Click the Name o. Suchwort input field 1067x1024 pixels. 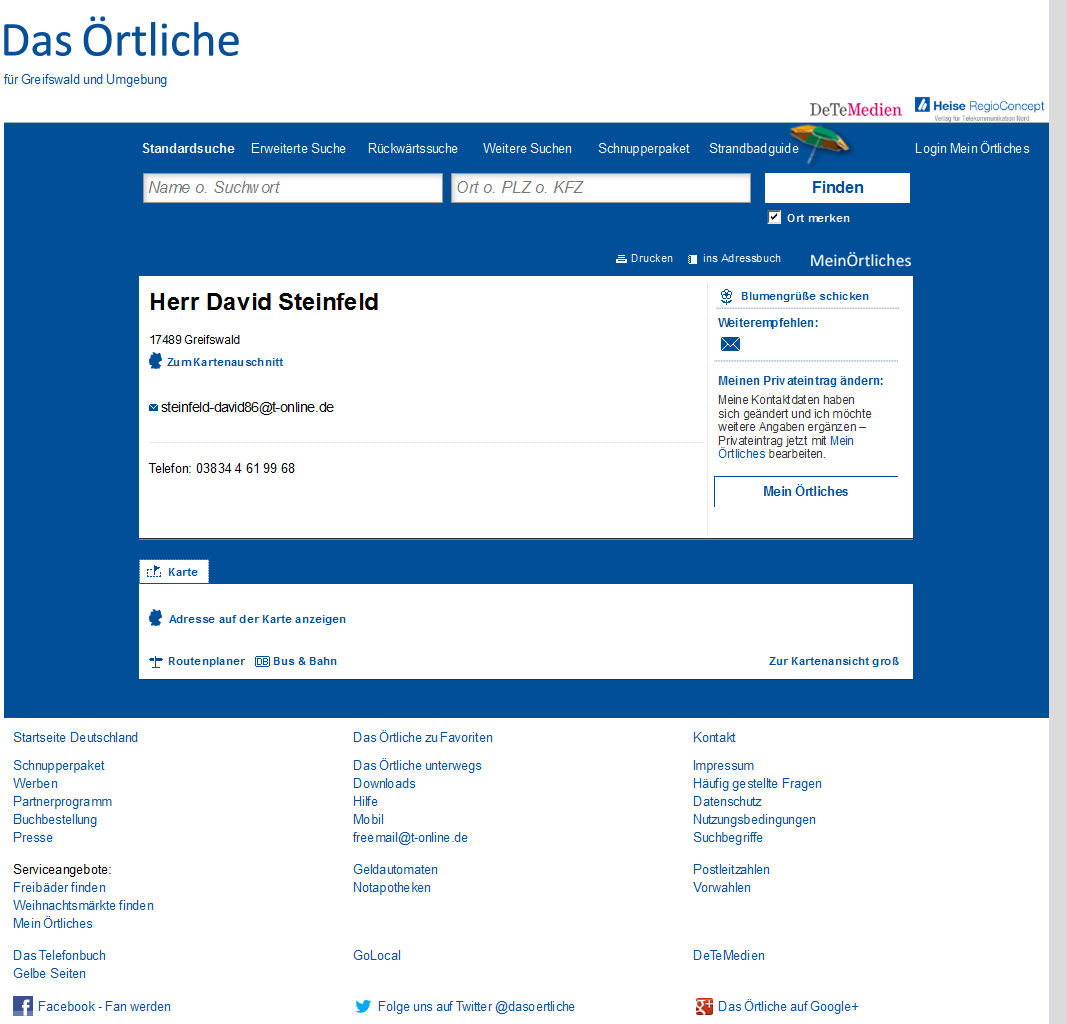pos(293,188)
